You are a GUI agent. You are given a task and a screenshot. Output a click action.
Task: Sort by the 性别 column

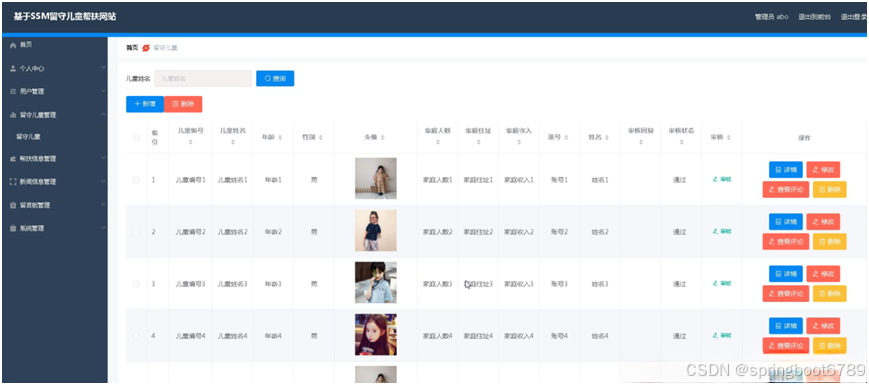tap(320, 137)
